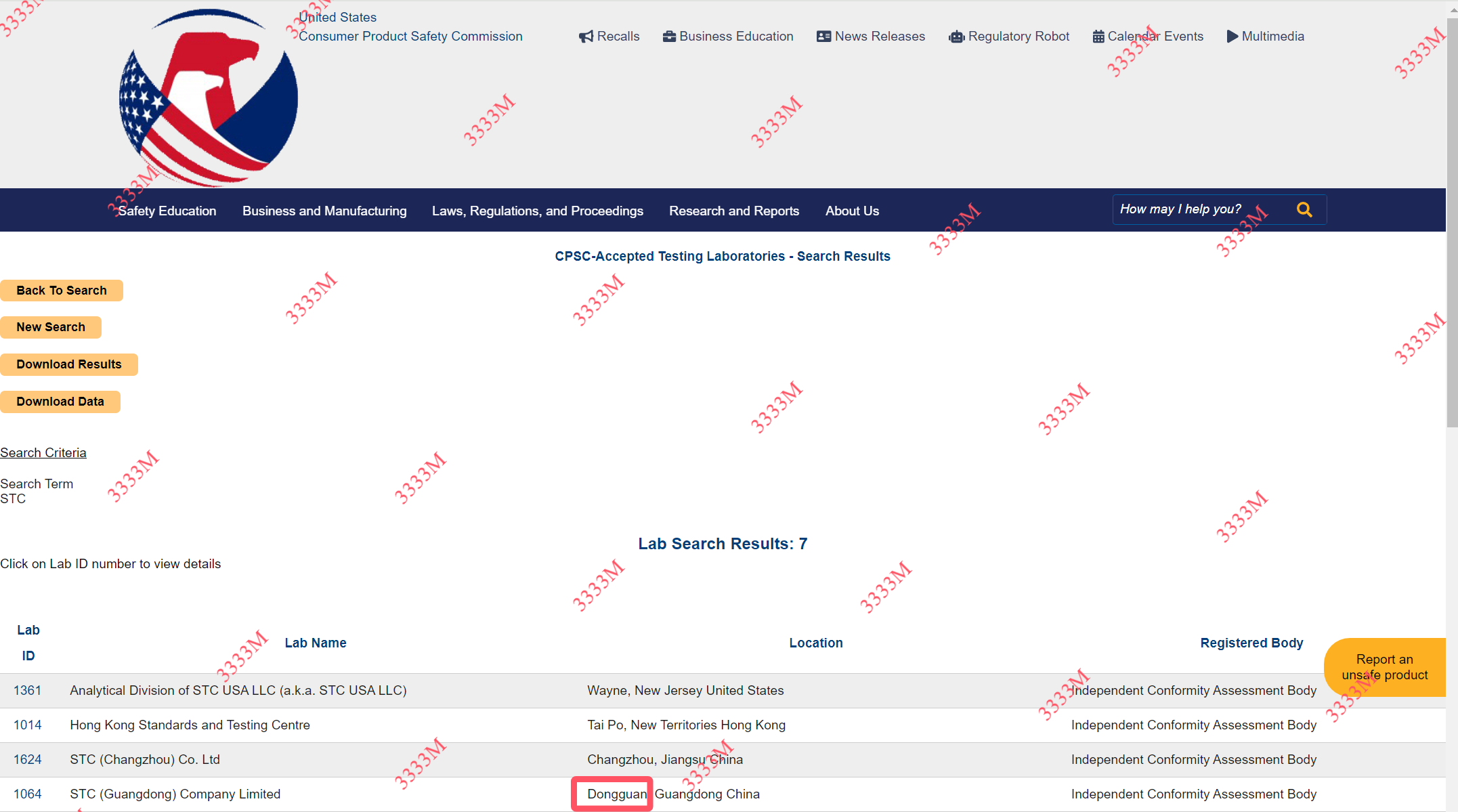The height and width of the screenshot is (812, 1458).
Task: Click the Multimedia play icon
Action: pos(1232,37)
